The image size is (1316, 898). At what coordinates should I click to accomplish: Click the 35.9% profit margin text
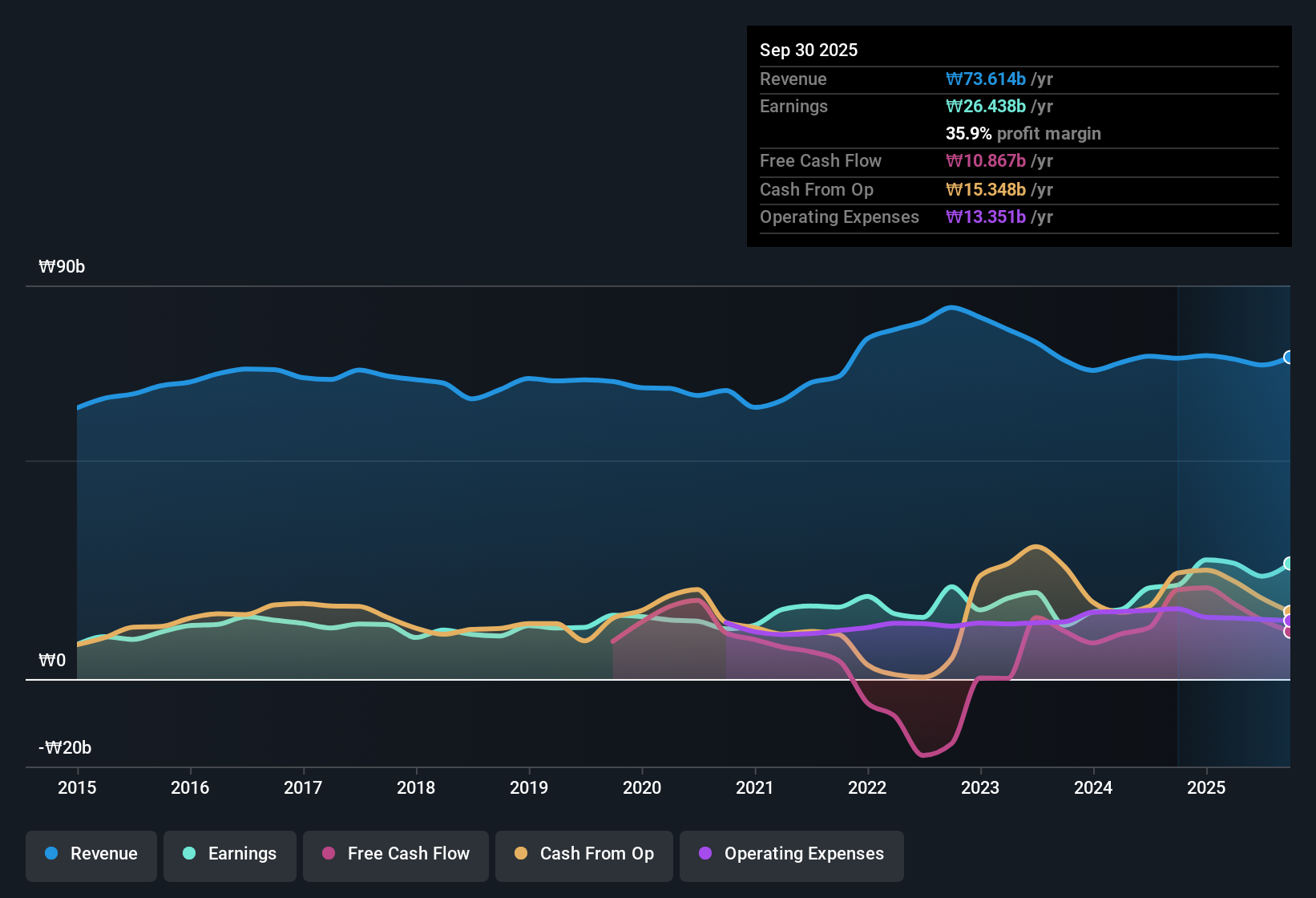click(1023, 134)
